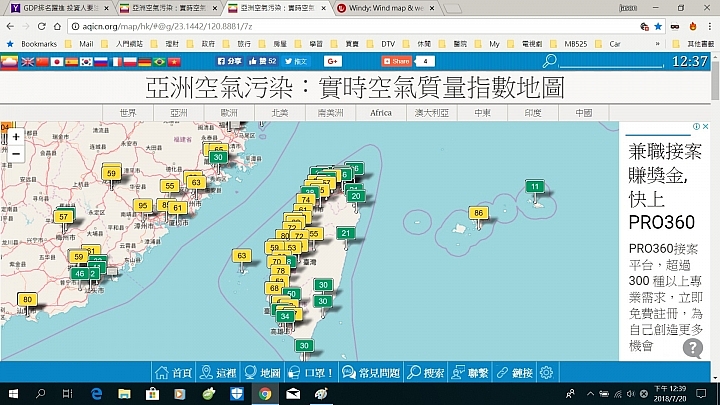Image resolution: width=720 pixels, height=405 pixels.
Task: Open 口罩 mask page in bottom menu
Action: coord(311,372)
